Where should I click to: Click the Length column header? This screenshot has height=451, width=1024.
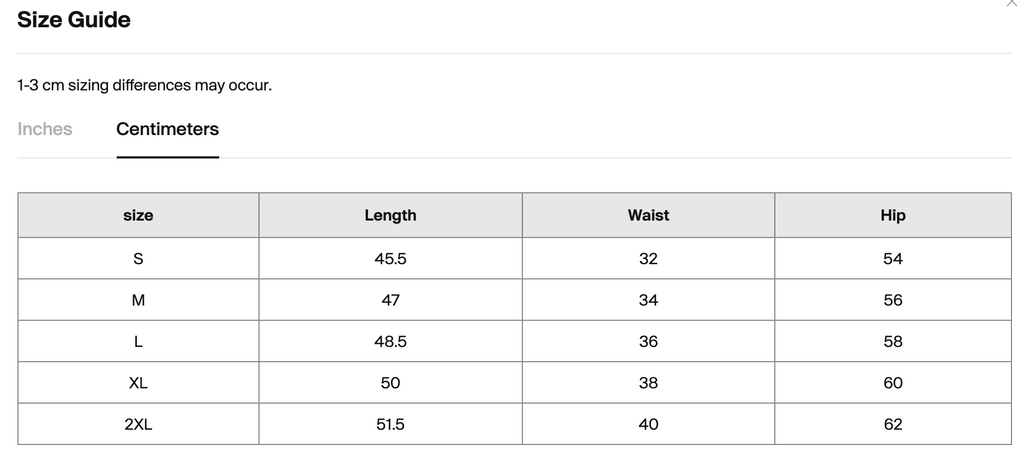[x=391, y=215]
